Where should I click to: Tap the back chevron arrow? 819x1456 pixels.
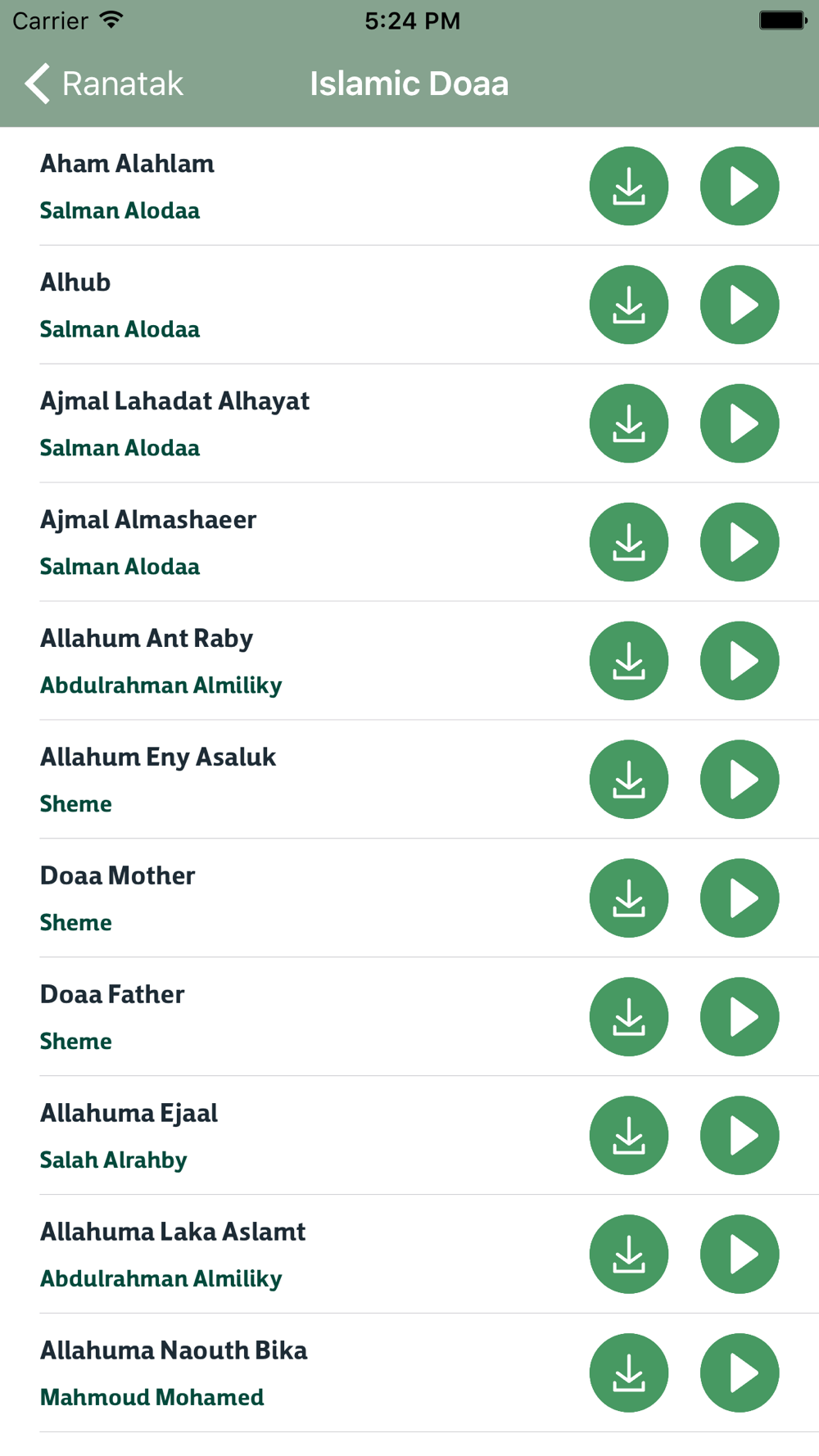37,84
